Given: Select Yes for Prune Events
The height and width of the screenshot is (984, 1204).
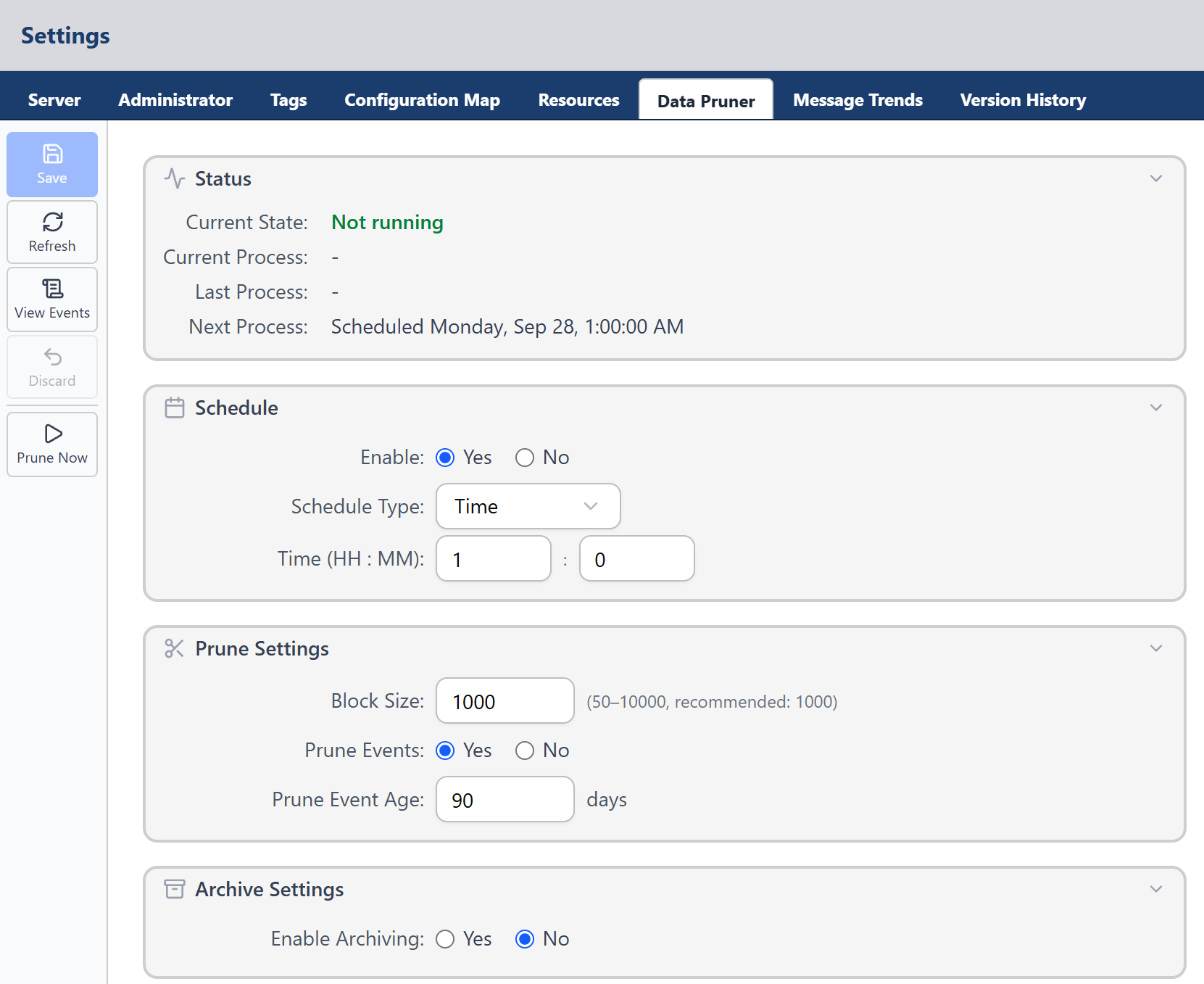Looking at the screenshot, I should tap(445, 751).
